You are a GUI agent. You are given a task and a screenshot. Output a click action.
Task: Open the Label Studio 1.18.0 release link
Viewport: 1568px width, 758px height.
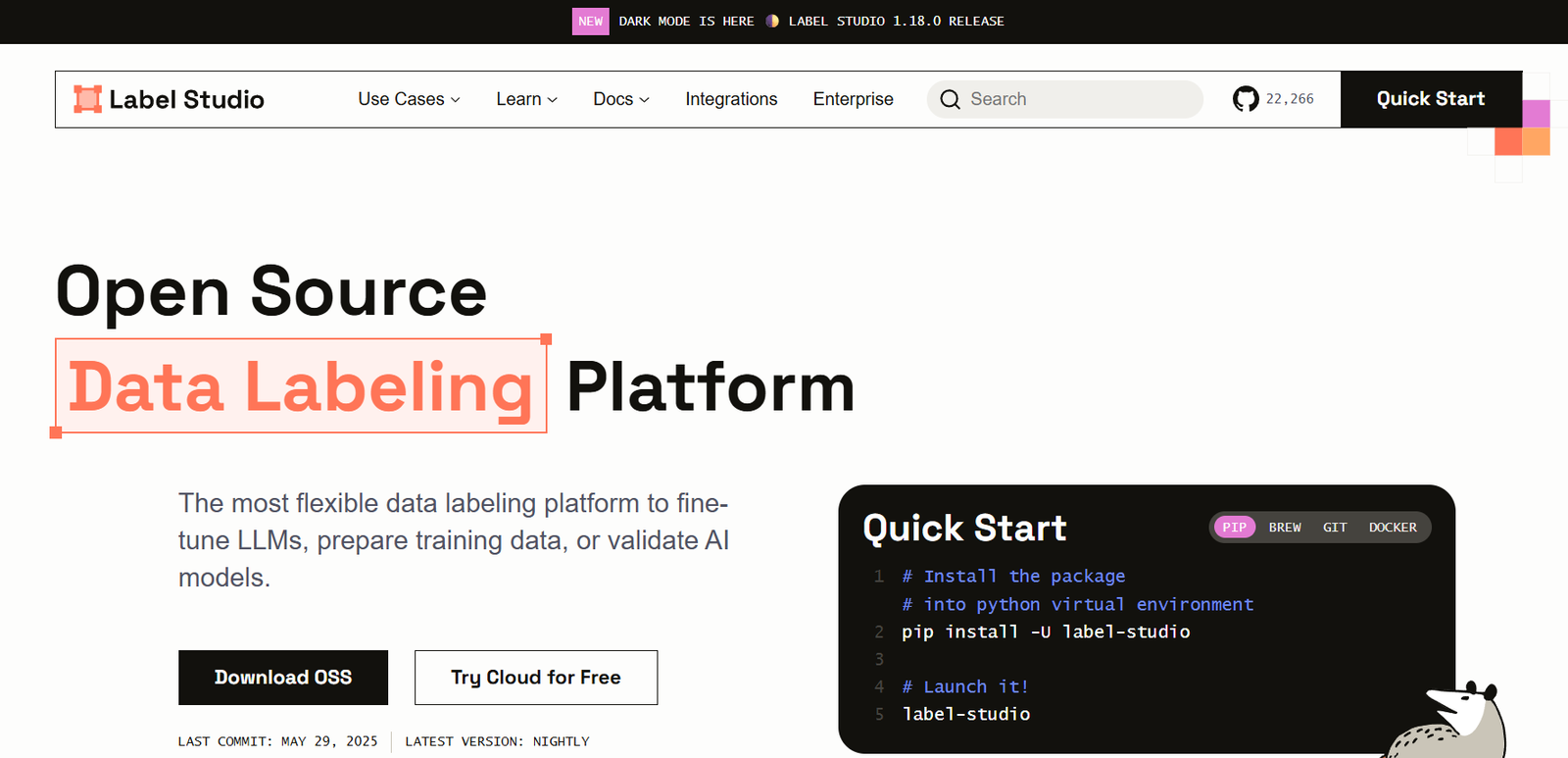(x=896, y=22)
